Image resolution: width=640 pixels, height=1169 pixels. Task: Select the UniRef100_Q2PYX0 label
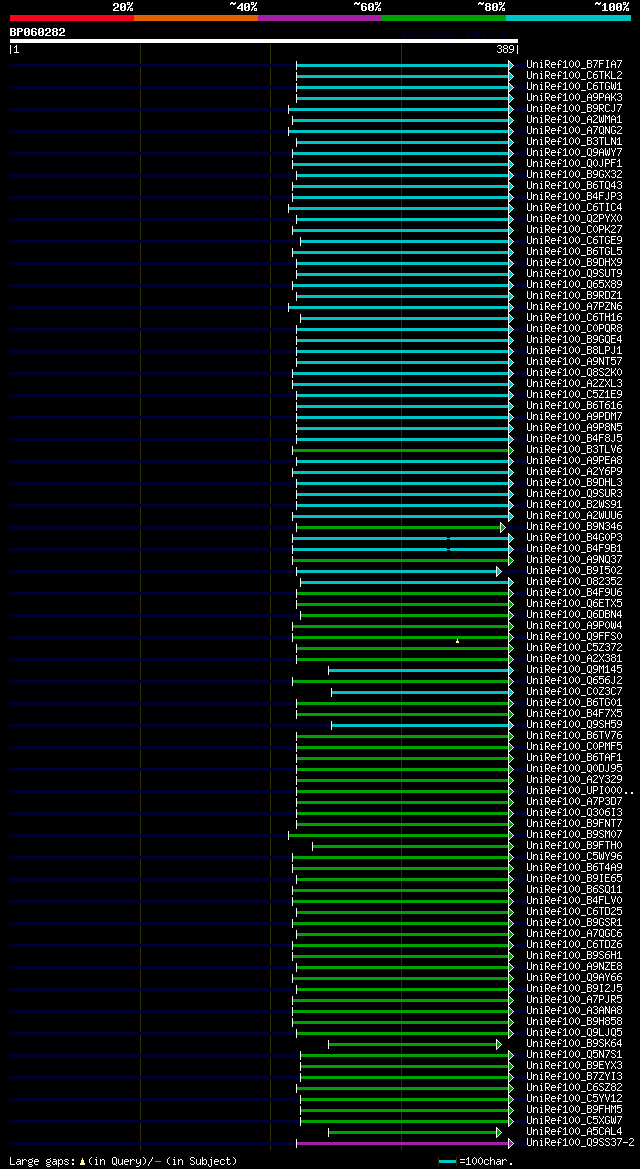(574, 218)
